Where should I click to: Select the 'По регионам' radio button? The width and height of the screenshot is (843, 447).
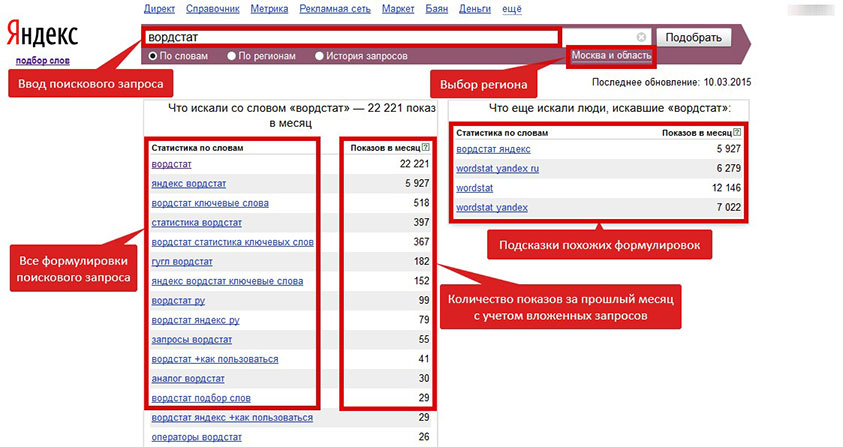coord(232,56)
